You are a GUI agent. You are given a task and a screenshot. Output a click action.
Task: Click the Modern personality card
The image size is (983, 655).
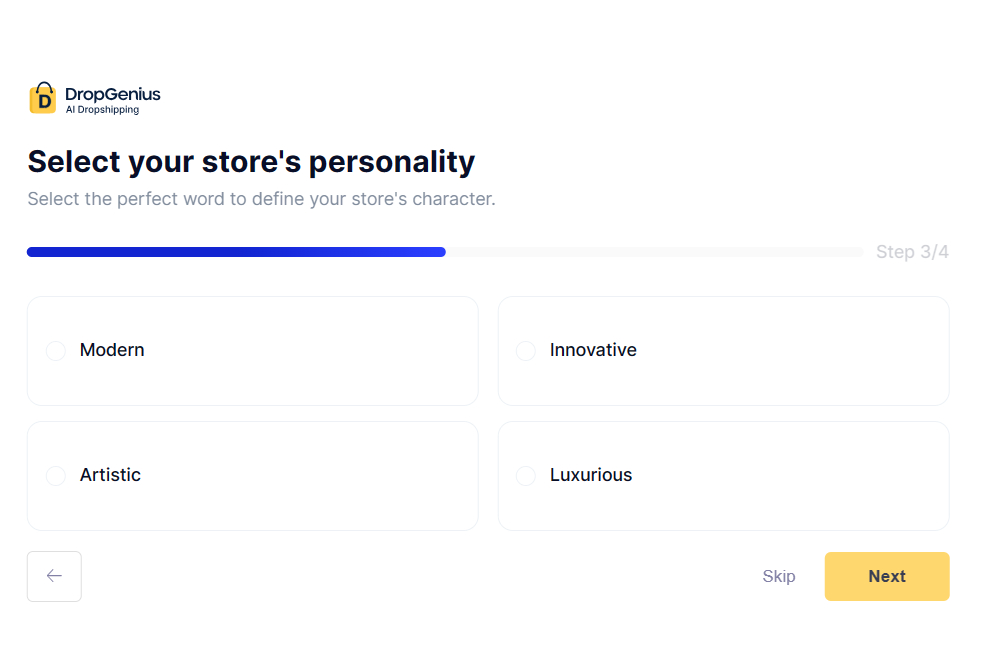pyautogui.click(x=252, y=350)
